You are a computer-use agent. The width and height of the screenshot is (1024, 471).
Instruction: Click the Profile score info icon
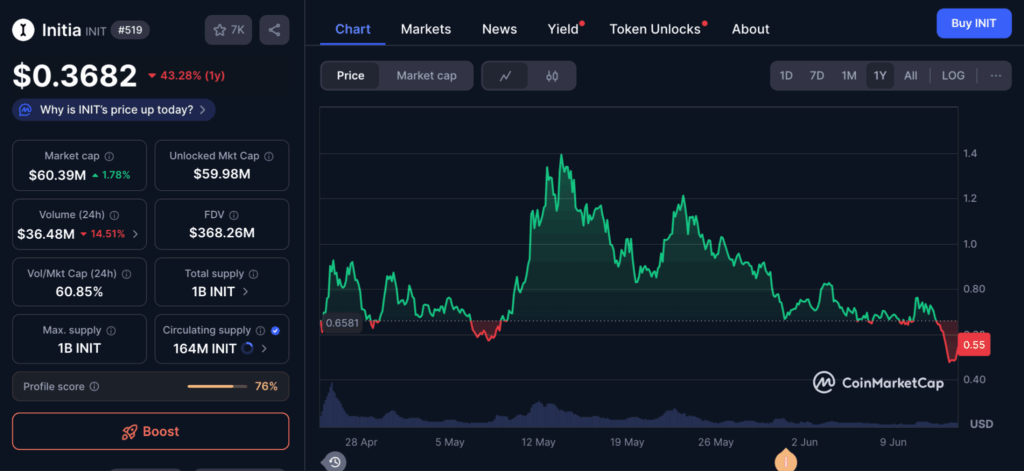click(x=94, y=386)
